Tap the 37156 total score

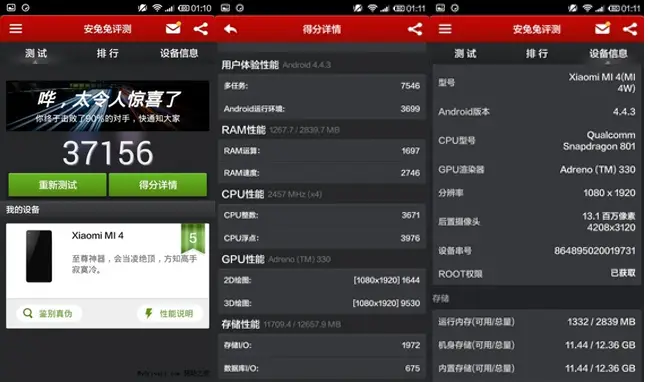coord(108,153)
